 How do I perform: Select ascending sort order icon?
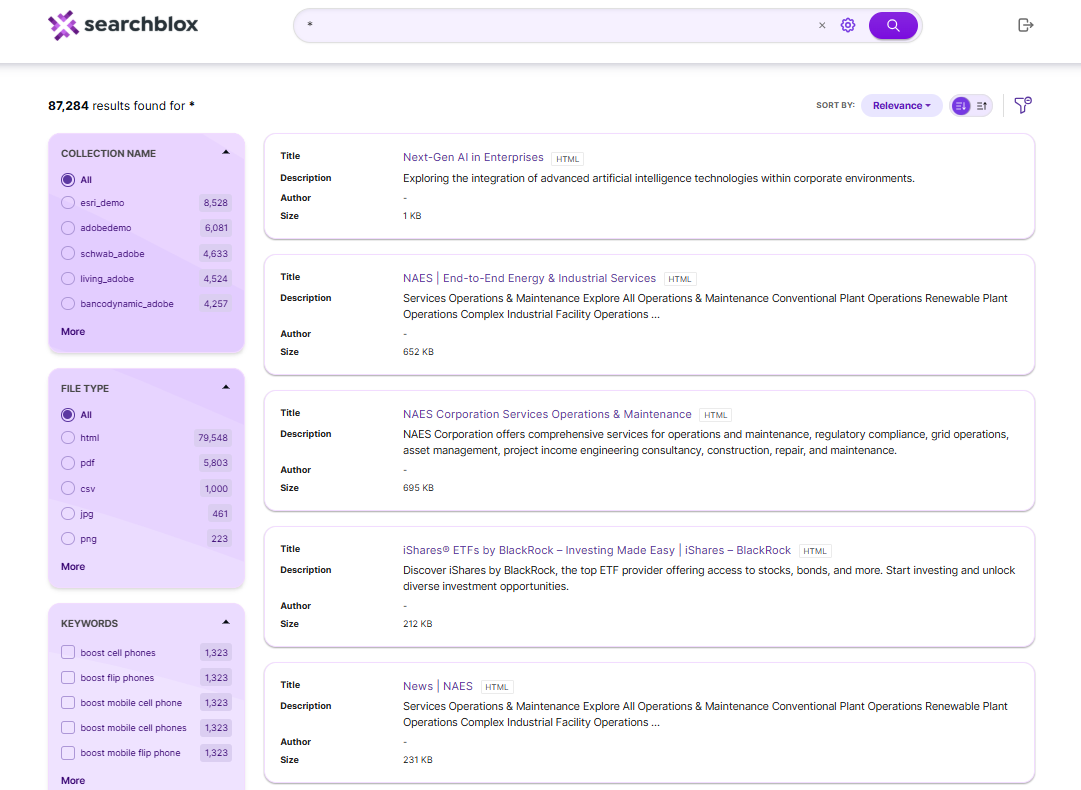[982, 105]
